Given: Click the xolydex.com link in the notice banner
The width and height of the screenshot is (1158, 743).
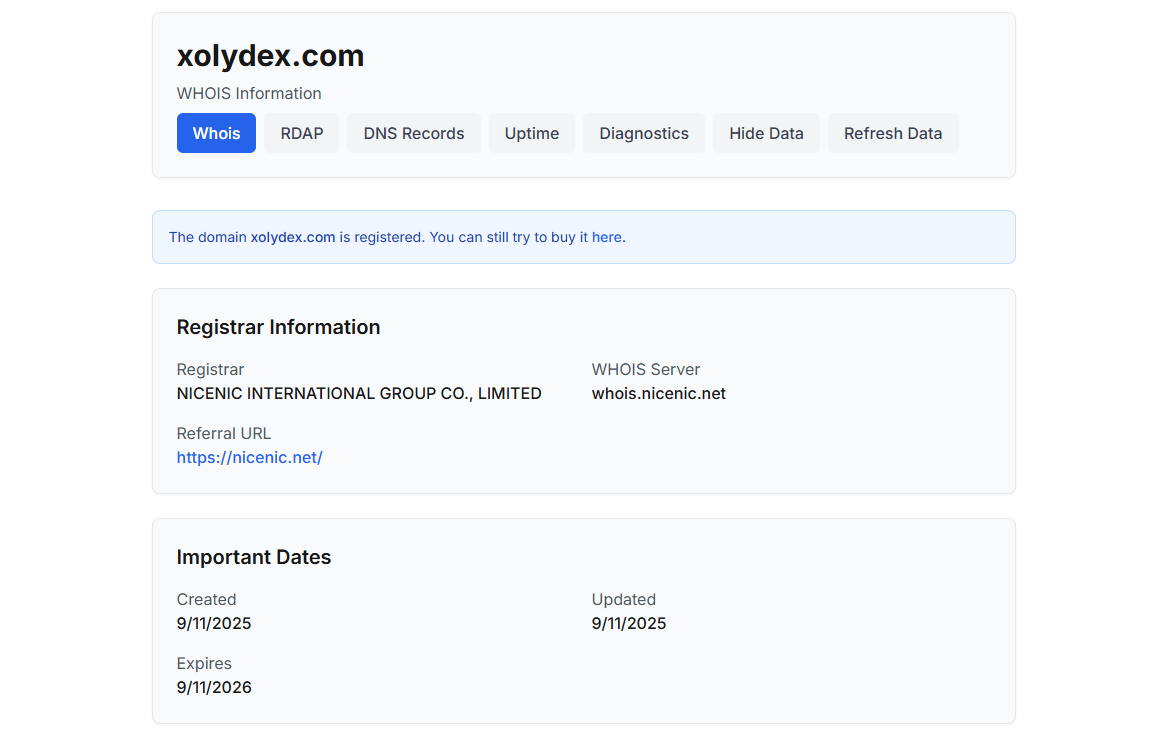Looking at the screenshot, I should tap(292, 237).
